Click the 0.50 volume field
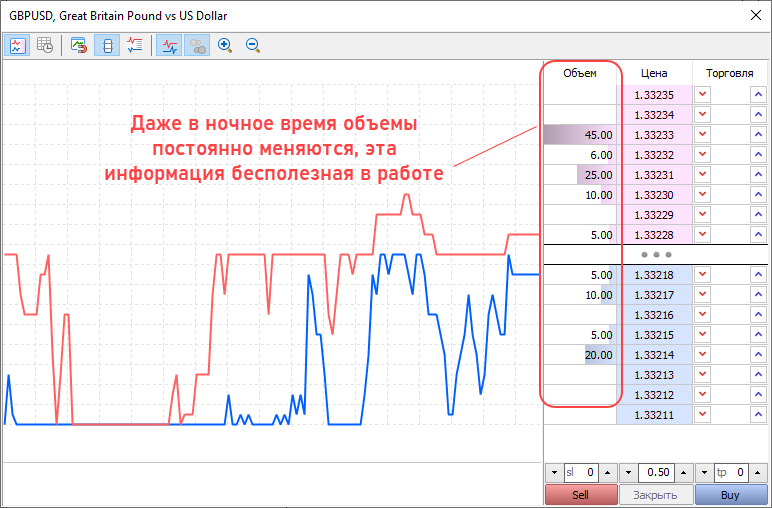Image resolution: width=772 pixels, height=508 pixels. 656,473
